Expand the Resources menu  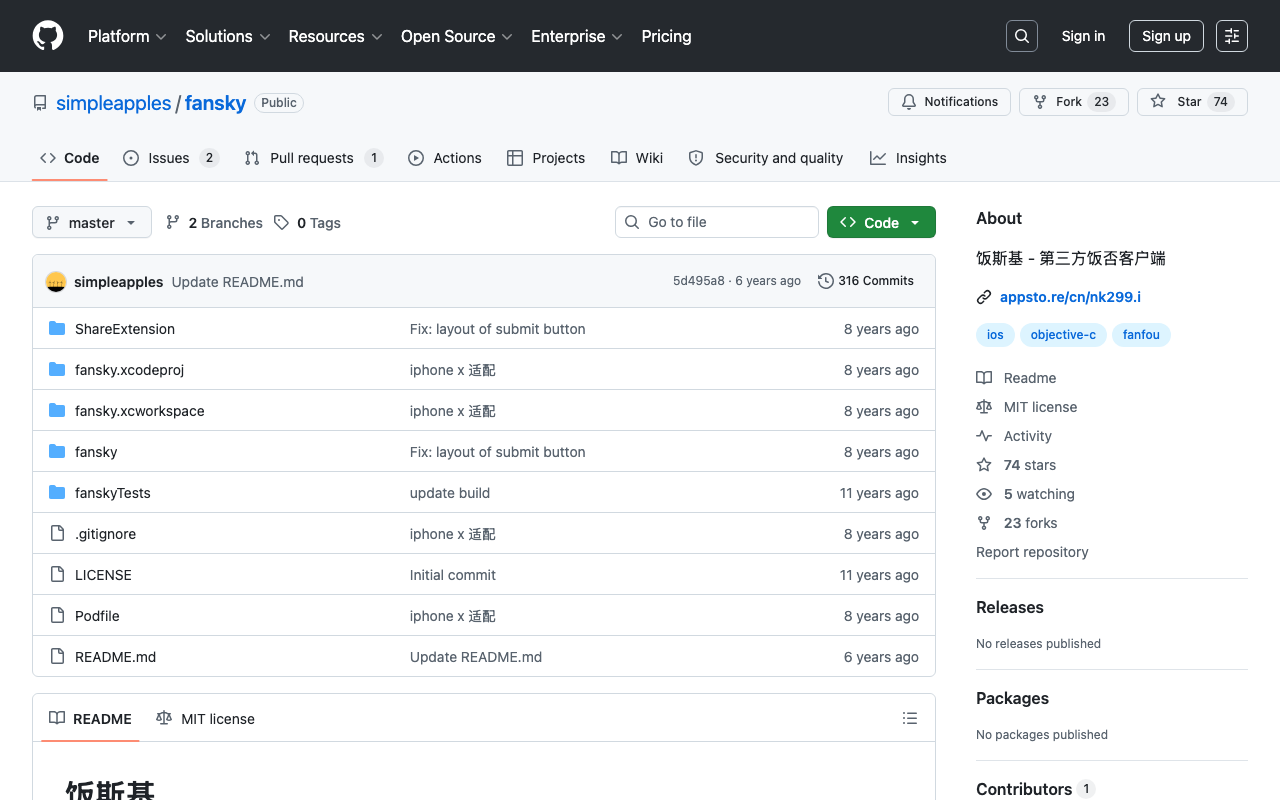pos(335,36)
